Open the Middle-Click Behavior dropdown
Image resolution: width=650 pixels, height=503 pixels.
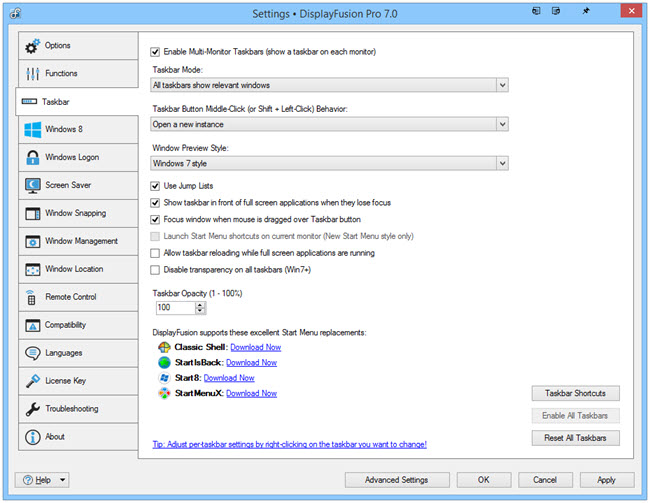coord(329,124)
